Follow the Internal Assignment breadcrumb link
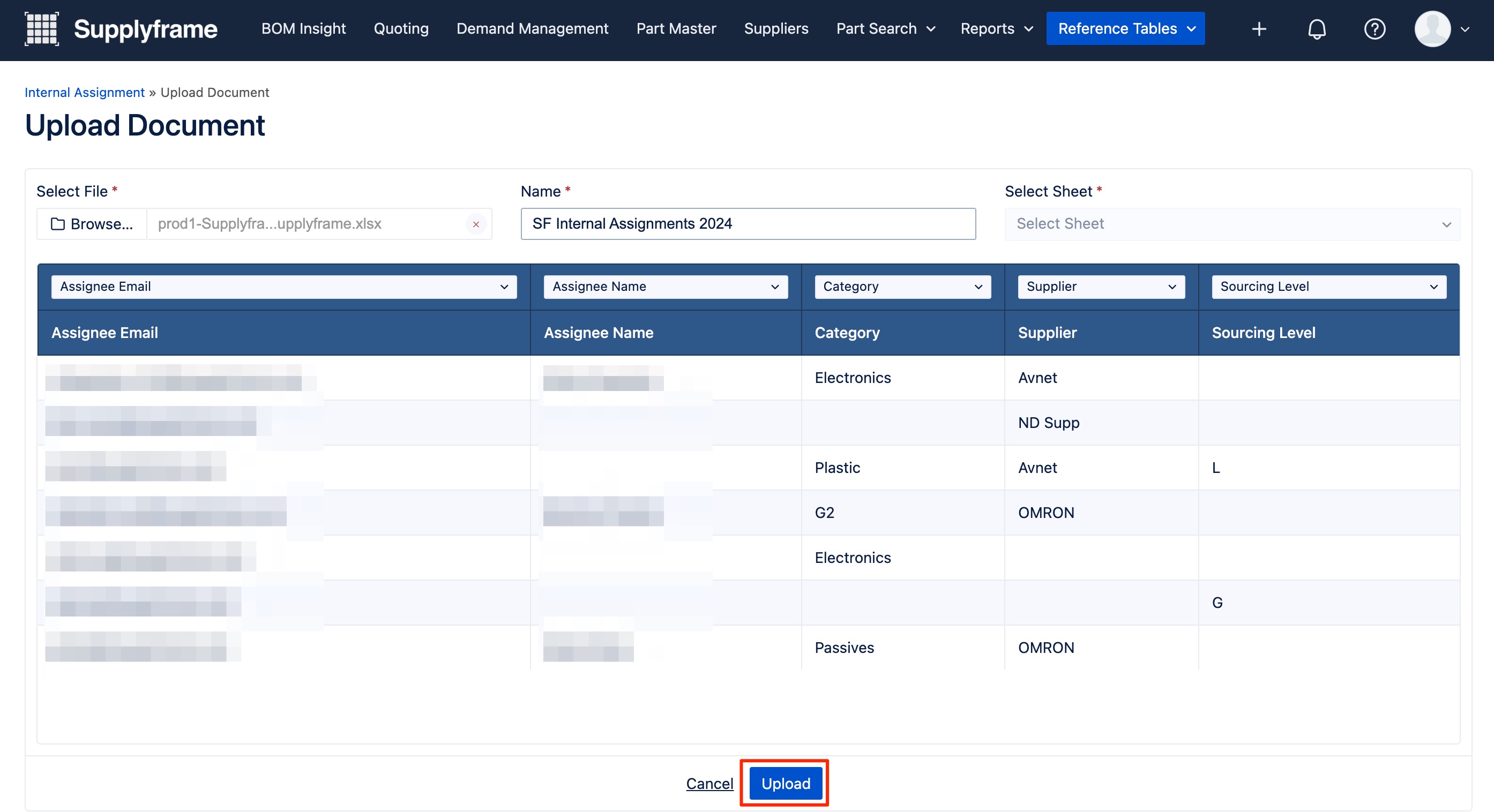 [85, 93]
